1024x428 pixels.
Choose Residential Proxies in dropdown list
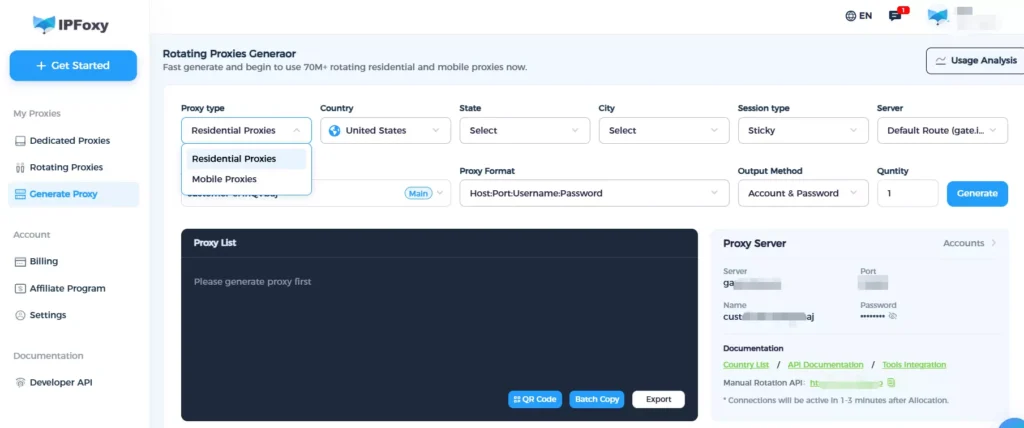point(234,158)
